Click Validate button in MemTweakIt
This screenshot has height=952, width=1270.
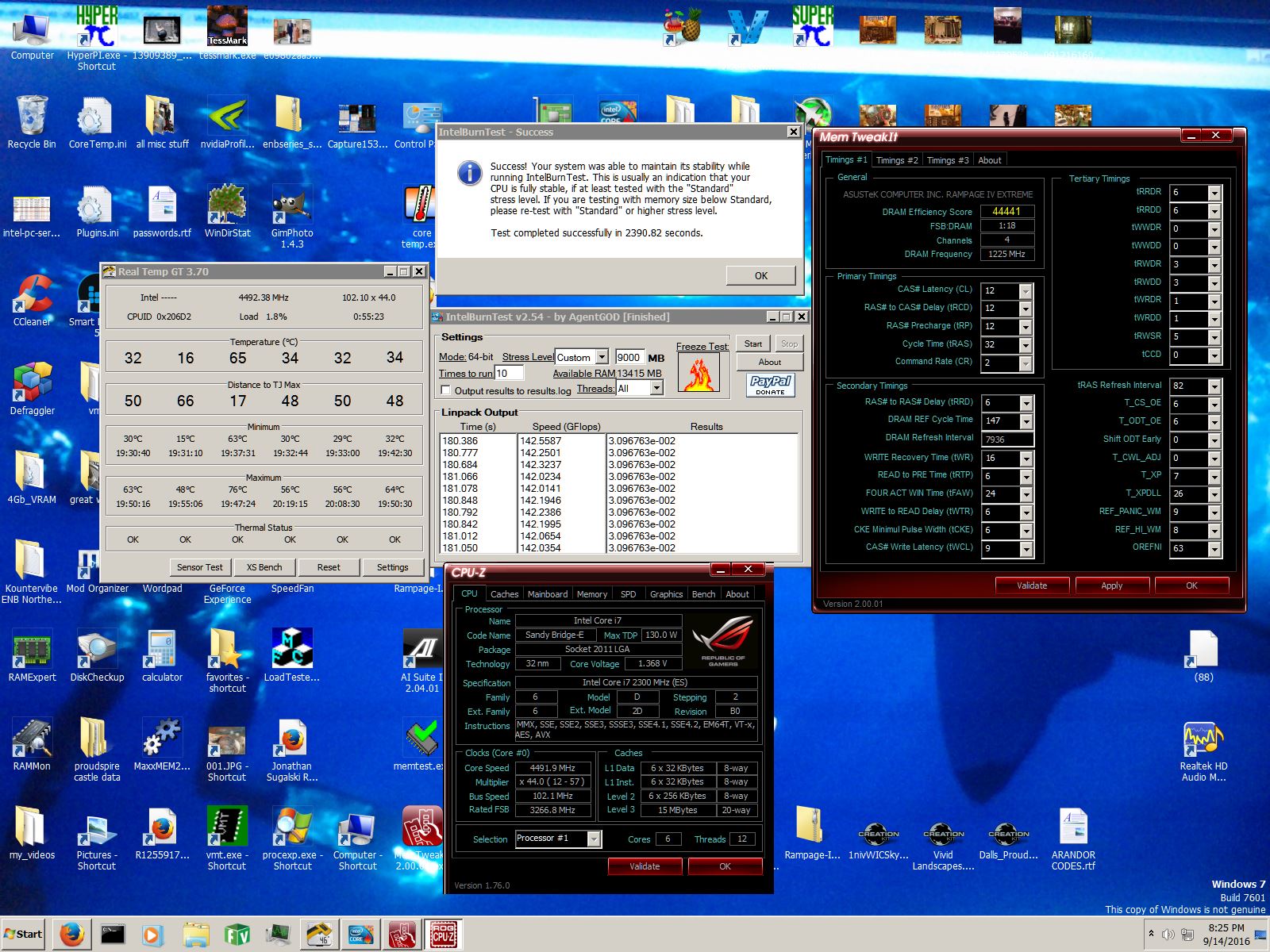[1032, 585]
